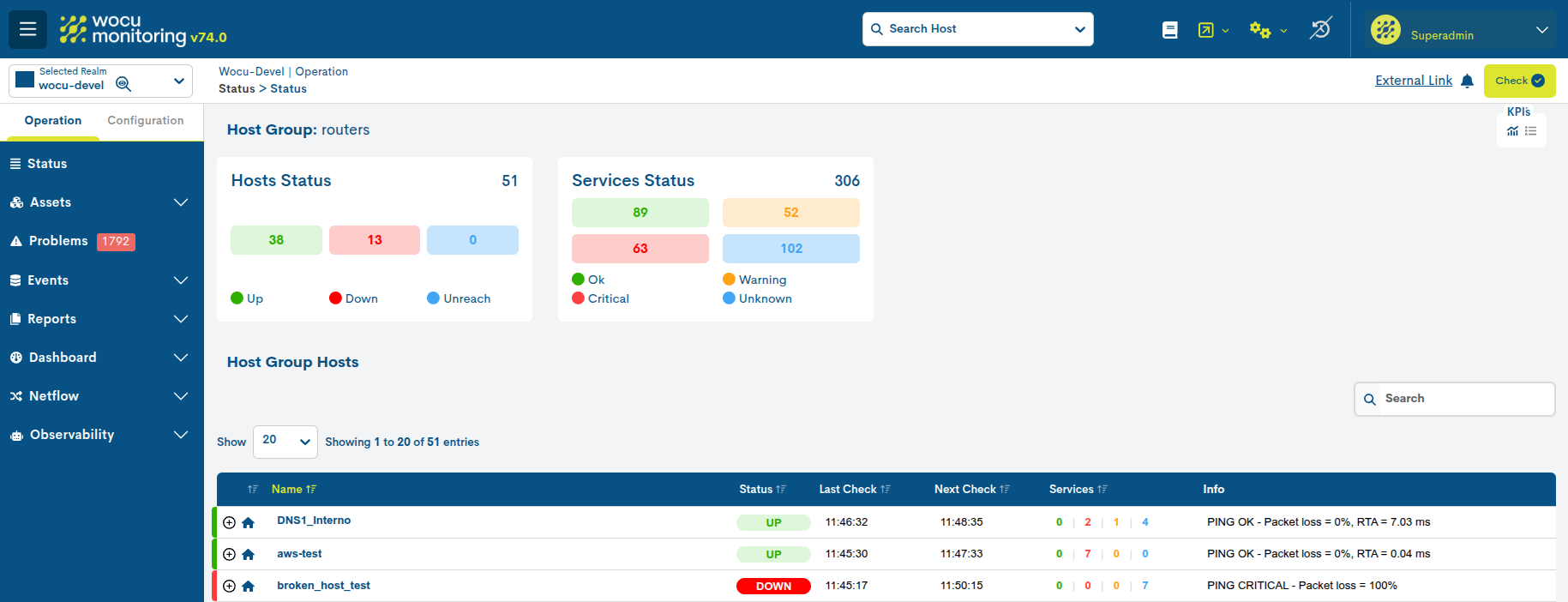Expand the Events sidebar menu
This screenshot has width=1568, height=602.
102,280
